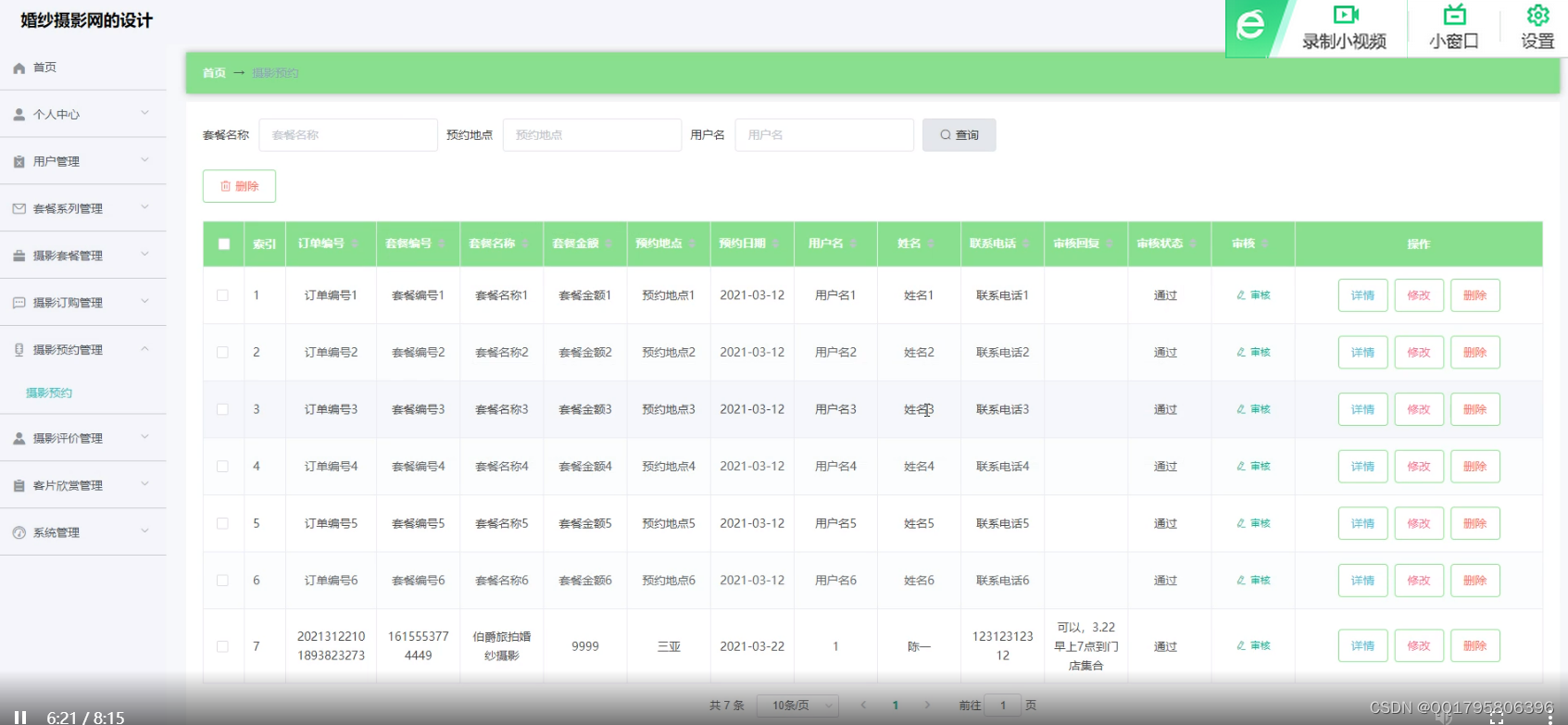Go to next page arrow in pagination
1568x725 pixels.
(x=927, y=706)
